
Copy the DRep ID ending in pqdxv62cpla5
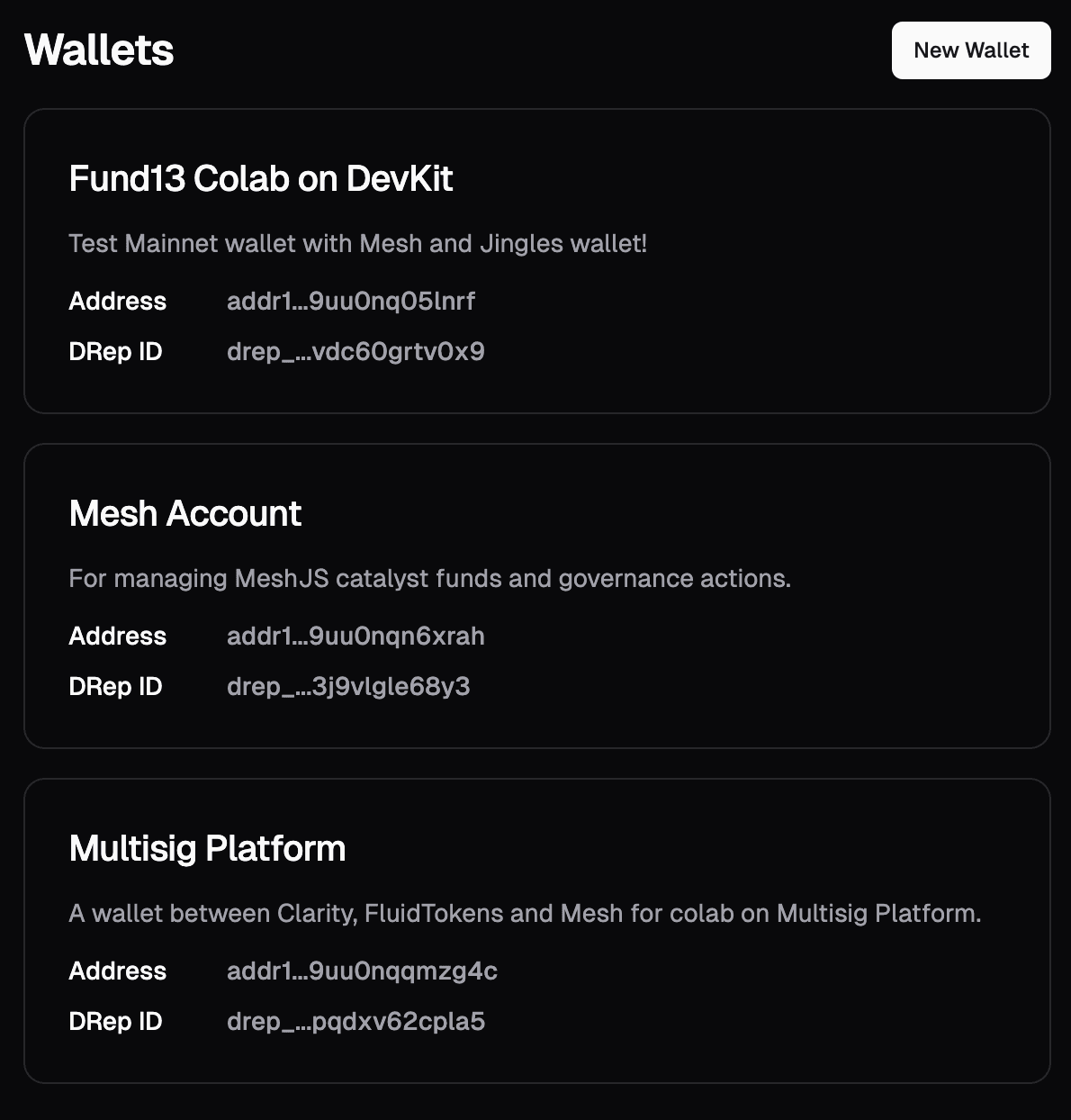point(356,1021)
